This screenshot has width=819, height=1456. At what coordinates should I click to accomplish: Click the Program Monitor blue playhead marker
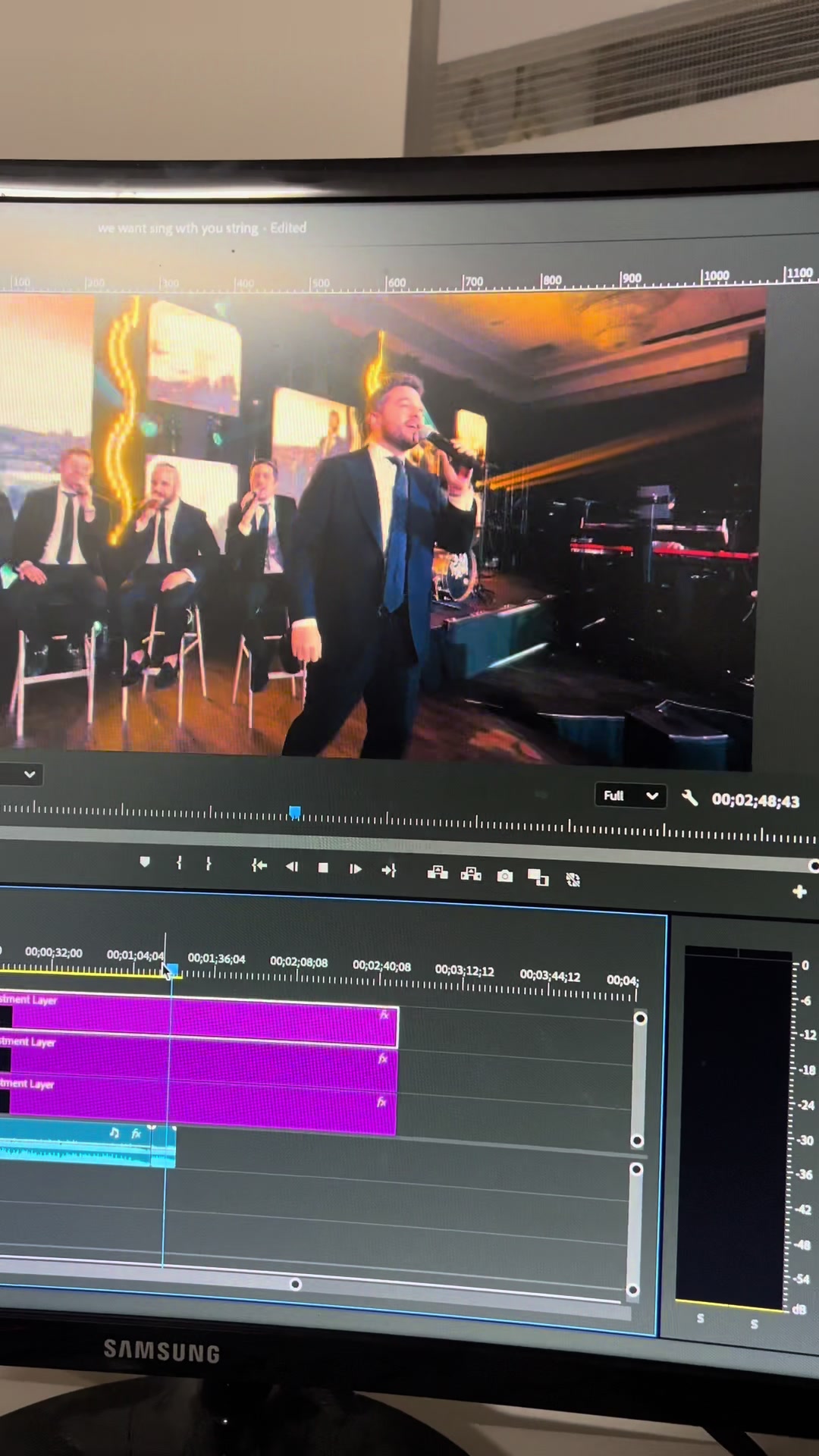point(295,813)
